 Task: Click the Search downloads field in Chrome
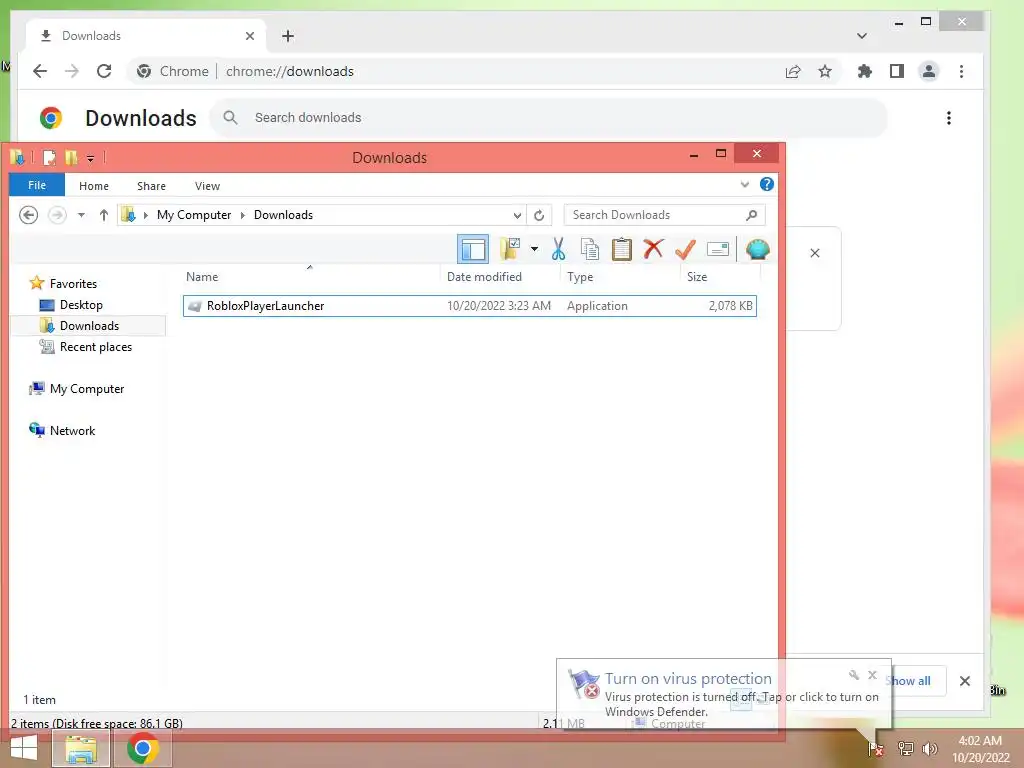point(549,118)
